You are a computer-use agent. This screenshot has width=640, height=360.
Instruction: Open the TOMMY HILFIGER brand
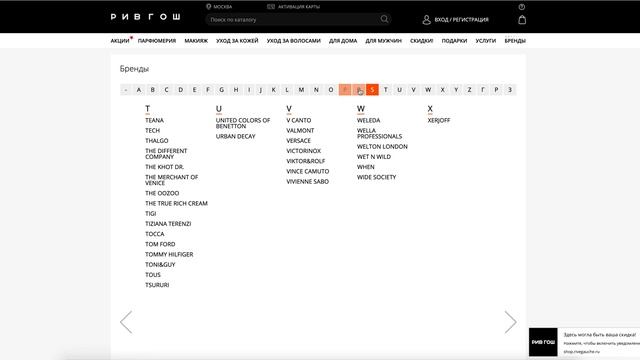click(169, 255)
